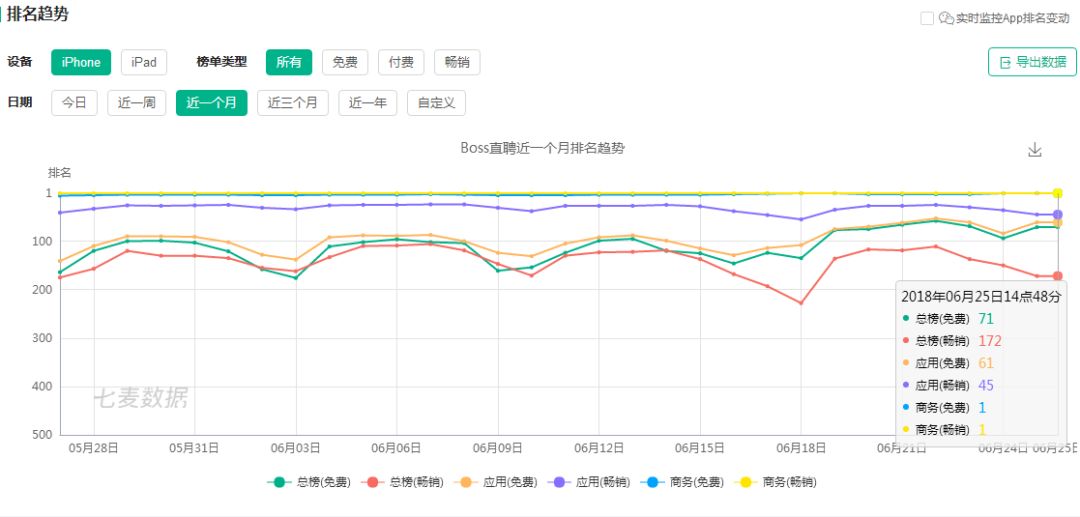
Task: Click the 导出数据 export button
Action: (1032, 62)
